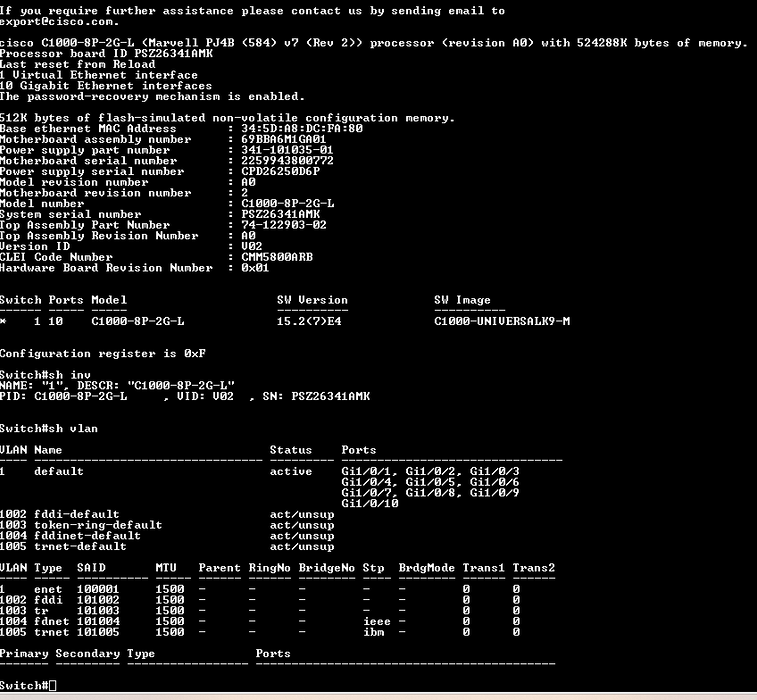Click Processor board ID PSZ26341AMK
Screen dimensions: 757x700
pos(106,53)
